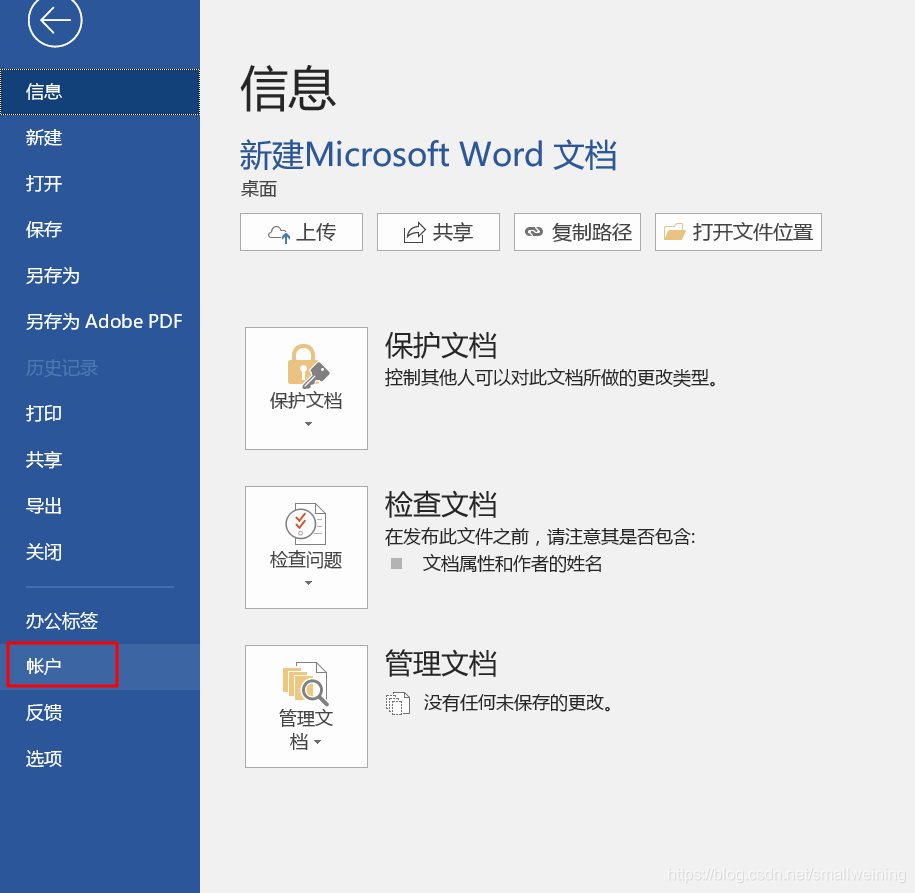Select 共享 in the left sidebar
This screenshot has height=893, width=915.
[x=100, y=460]
